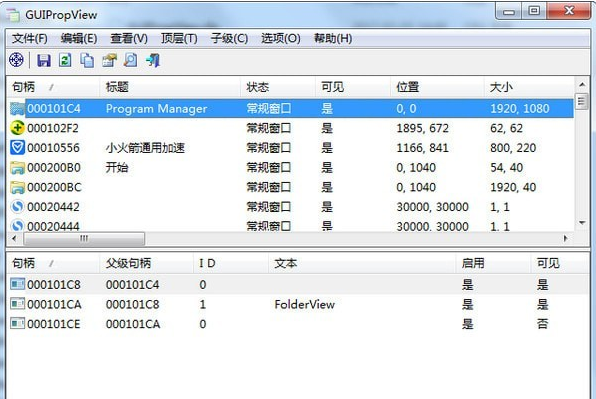Image resolution: width=596 pixels, height=399 pixels.
Task: Click the horizontal scrollbar right arrow
Action: pyautogui.click(x=566, y=239)
